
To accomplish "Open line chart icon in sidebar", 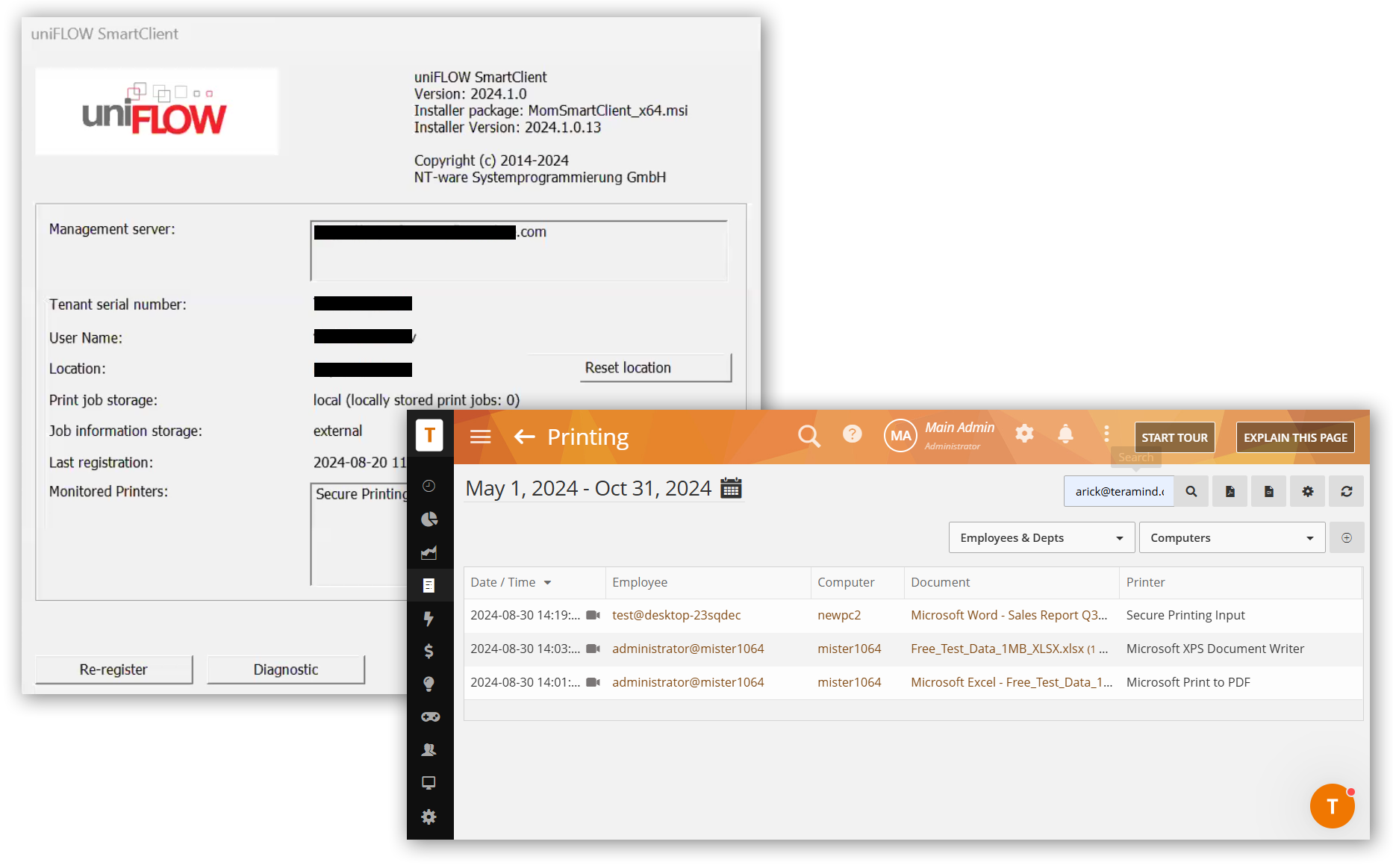I will 429,552.
